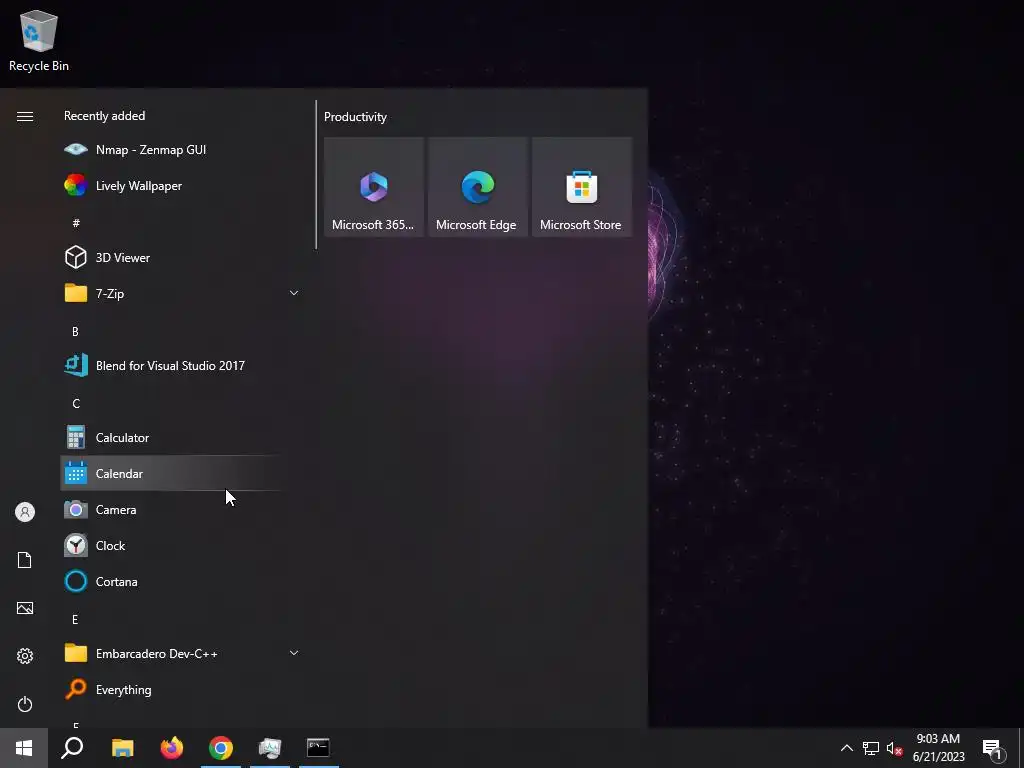Click the letter B section header
The height and width of the screenshot is (768, 1024).
75,331
